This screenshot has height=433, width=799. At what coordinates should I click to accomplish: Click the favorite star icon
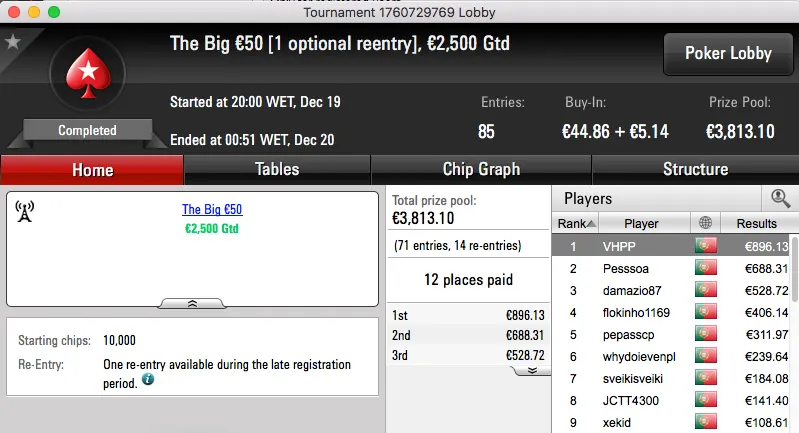click(13, 42)
